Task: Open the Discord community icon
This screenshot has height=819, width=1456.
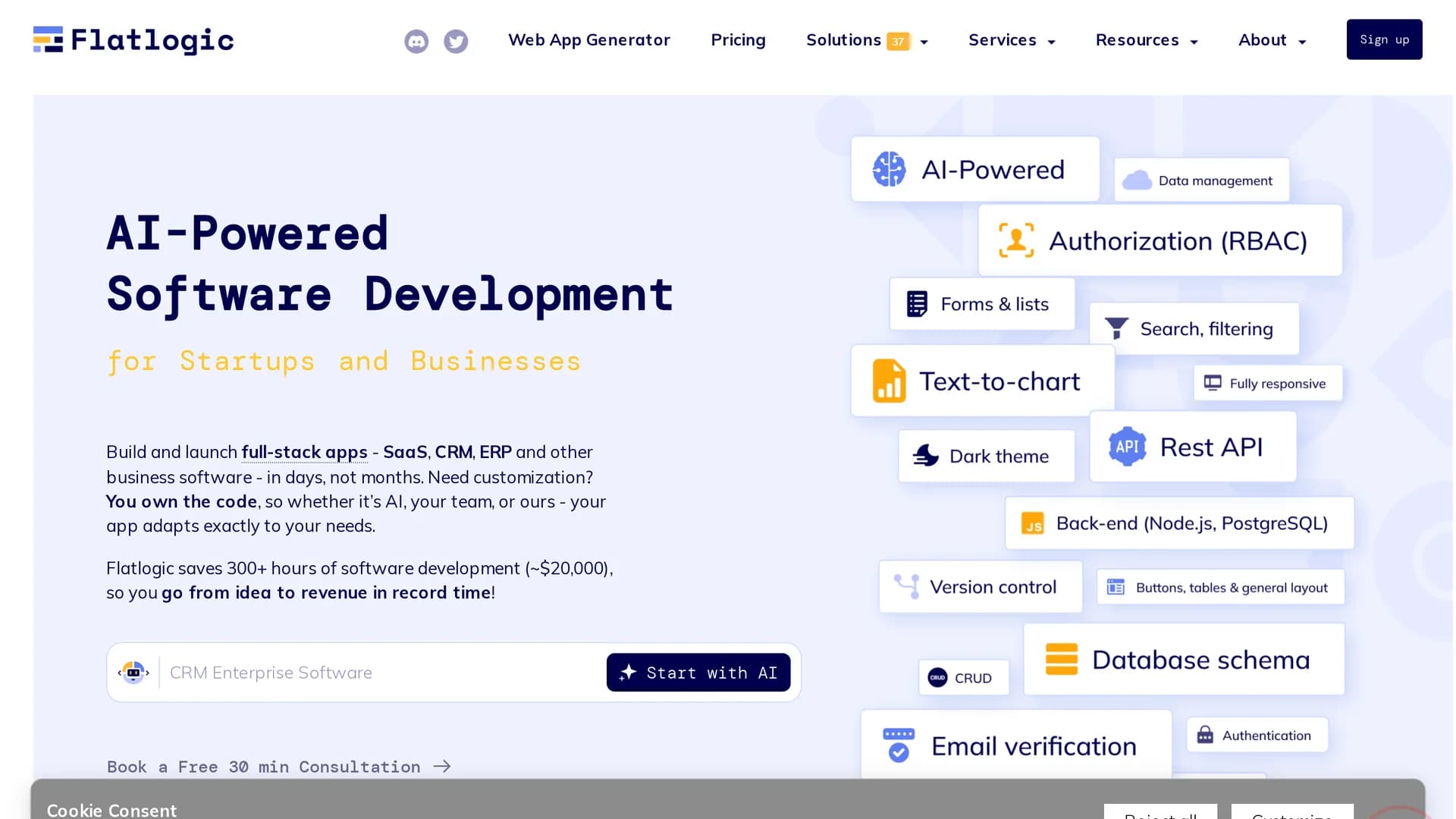Action: 416,41
